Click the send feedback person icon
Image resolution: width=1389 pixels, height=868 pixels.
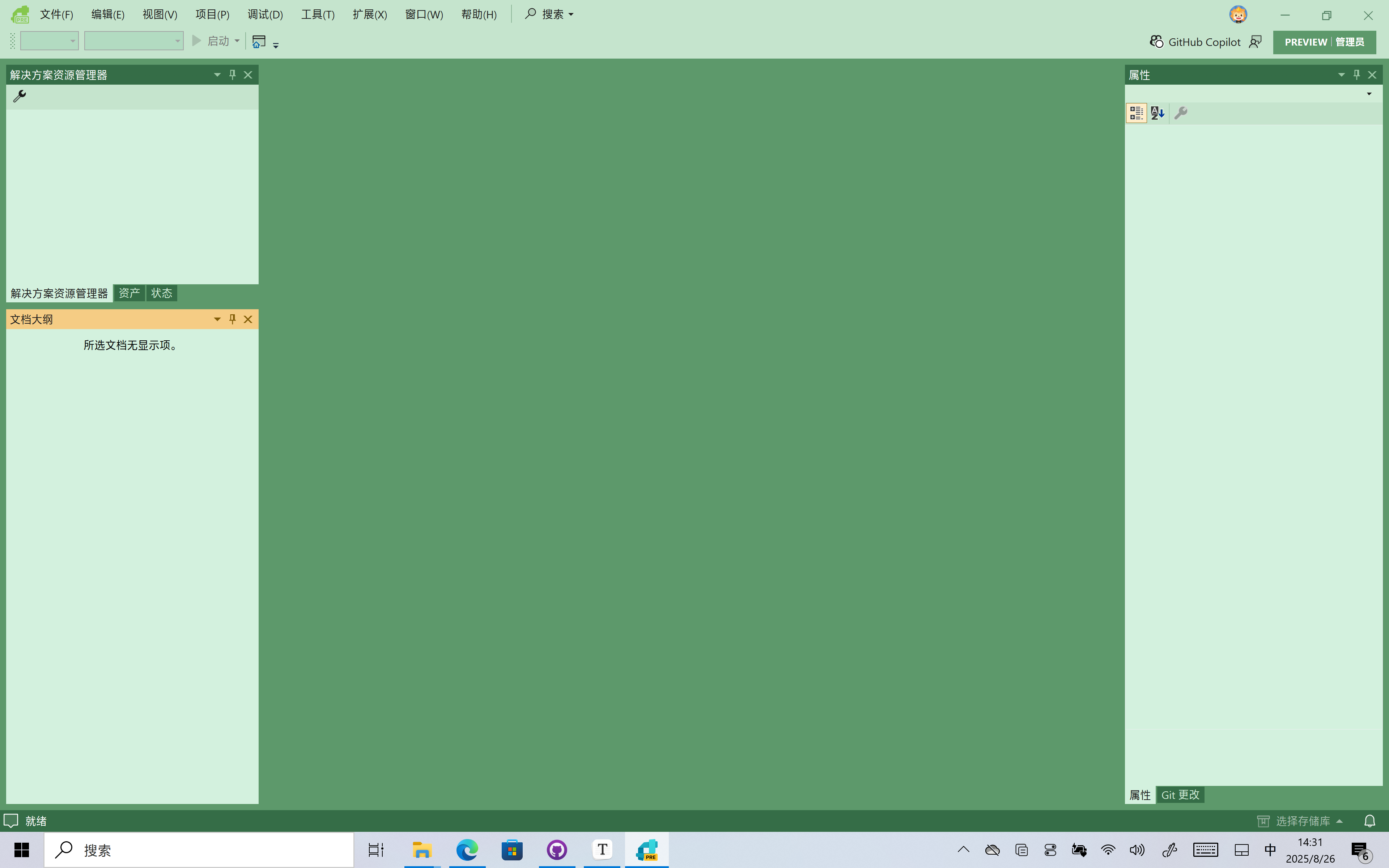(x=1255, y=42)
